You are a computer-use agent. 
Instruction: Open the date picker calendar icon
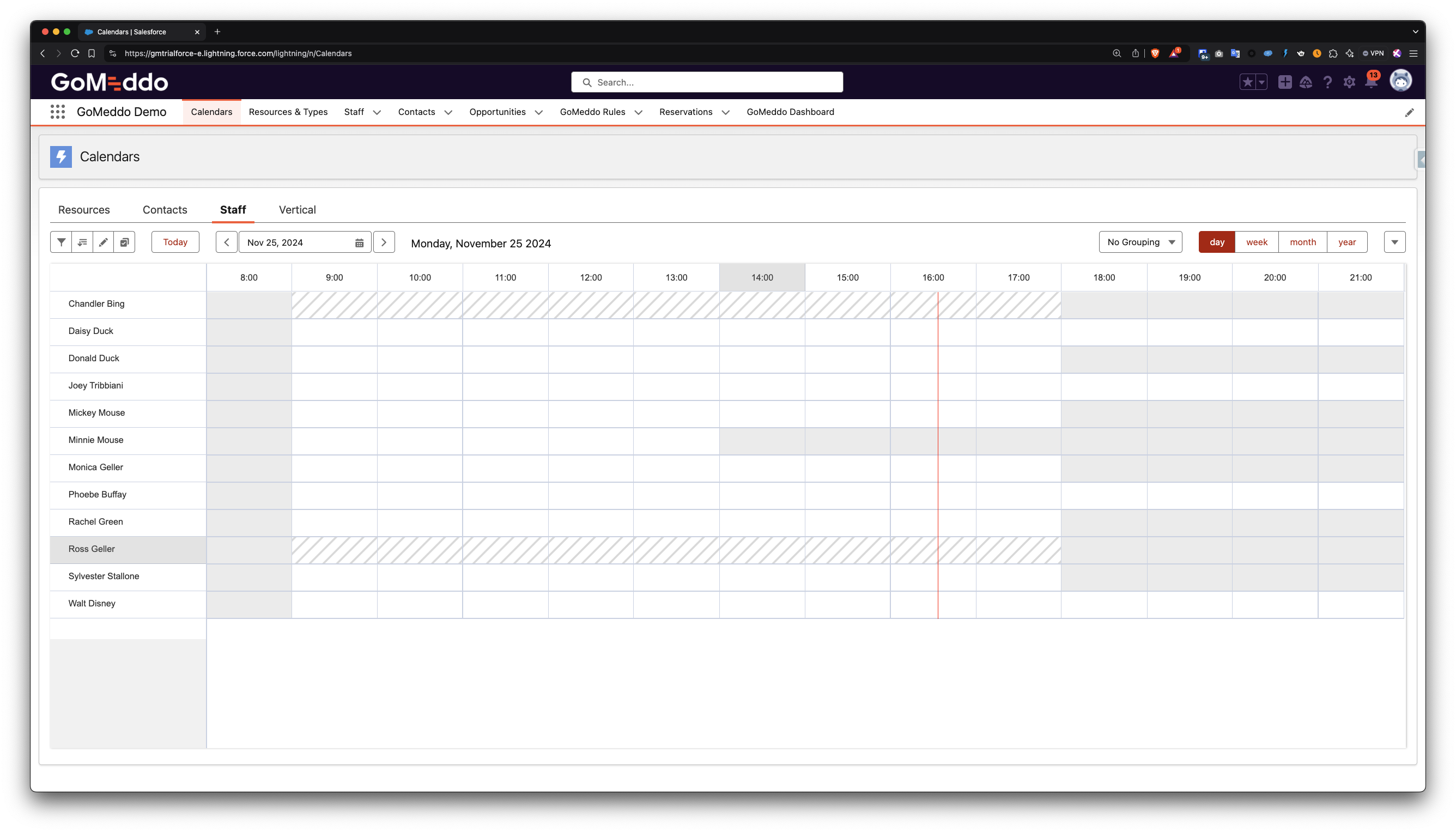point(360,243)
